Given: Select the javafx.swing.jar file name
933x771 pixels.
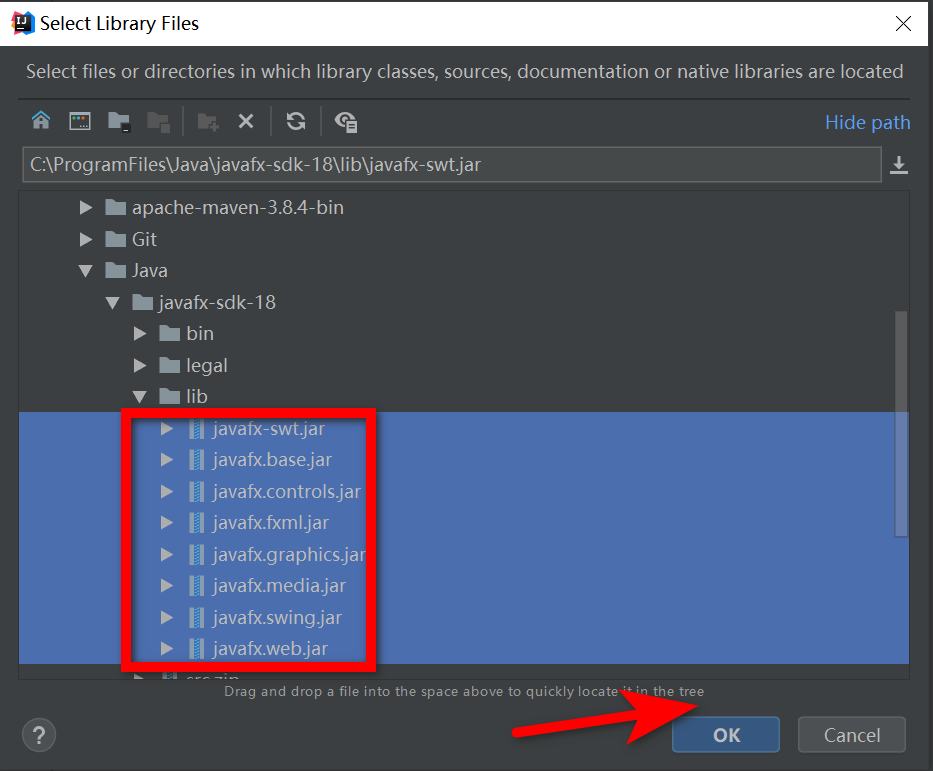Looking at the screenshot, I should (x=277, y=618).
